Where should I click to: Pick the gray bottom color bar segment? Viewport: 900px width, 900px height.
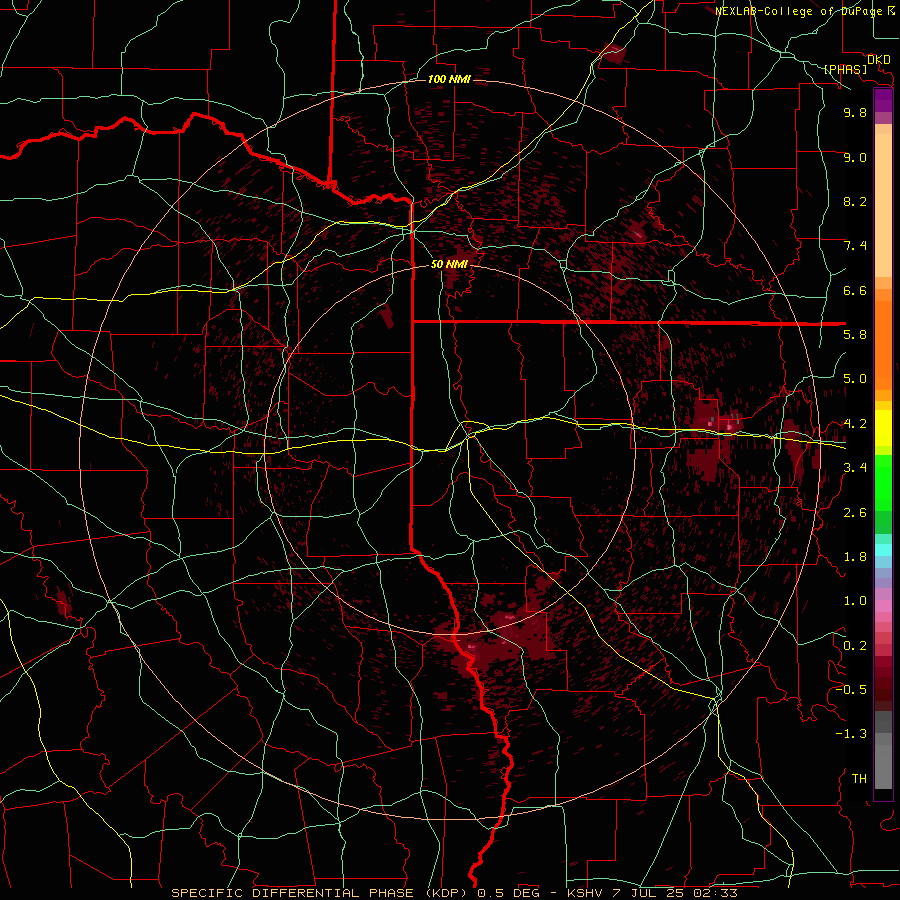[883, 766]
